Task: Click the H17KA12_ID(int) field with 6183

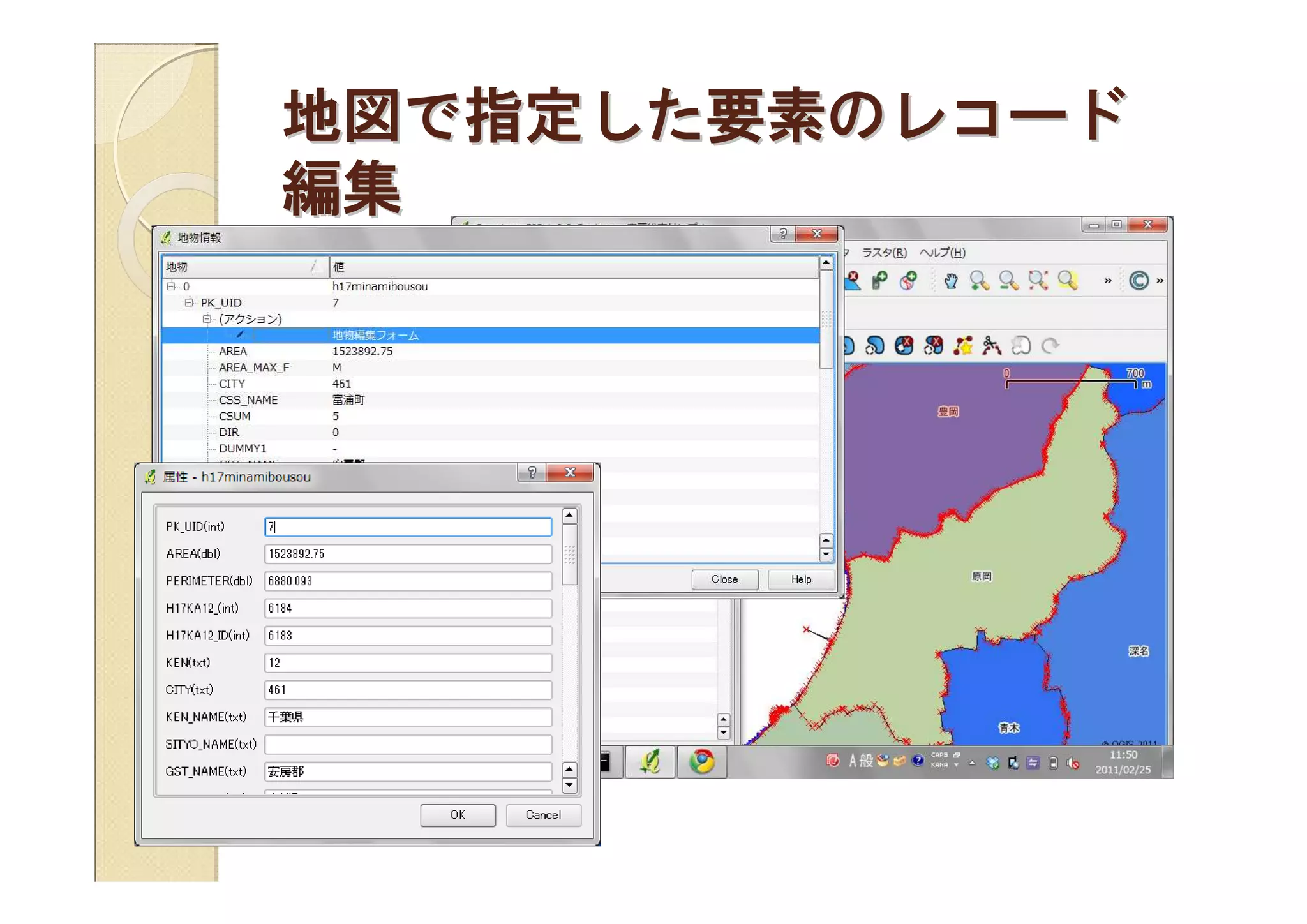Action: (x=408, y=636)
